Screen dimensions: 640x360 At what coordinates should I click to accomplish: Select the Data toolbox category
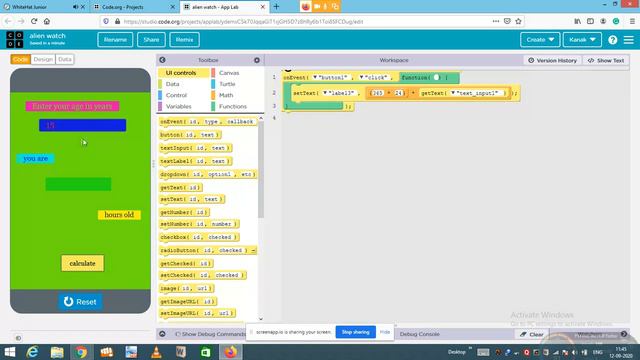184,84
